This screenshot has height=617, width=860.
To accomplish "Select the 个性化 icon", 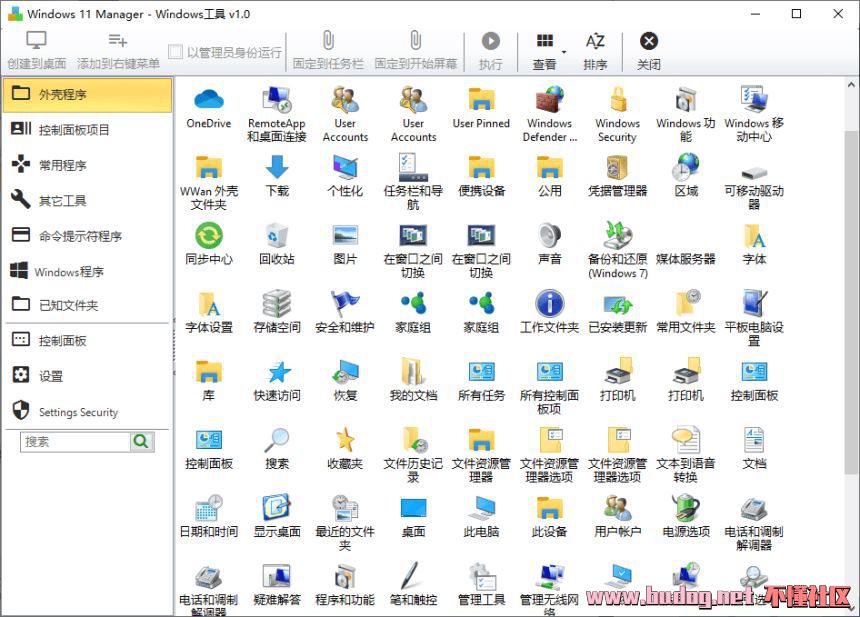I will [x=345, y=167].
